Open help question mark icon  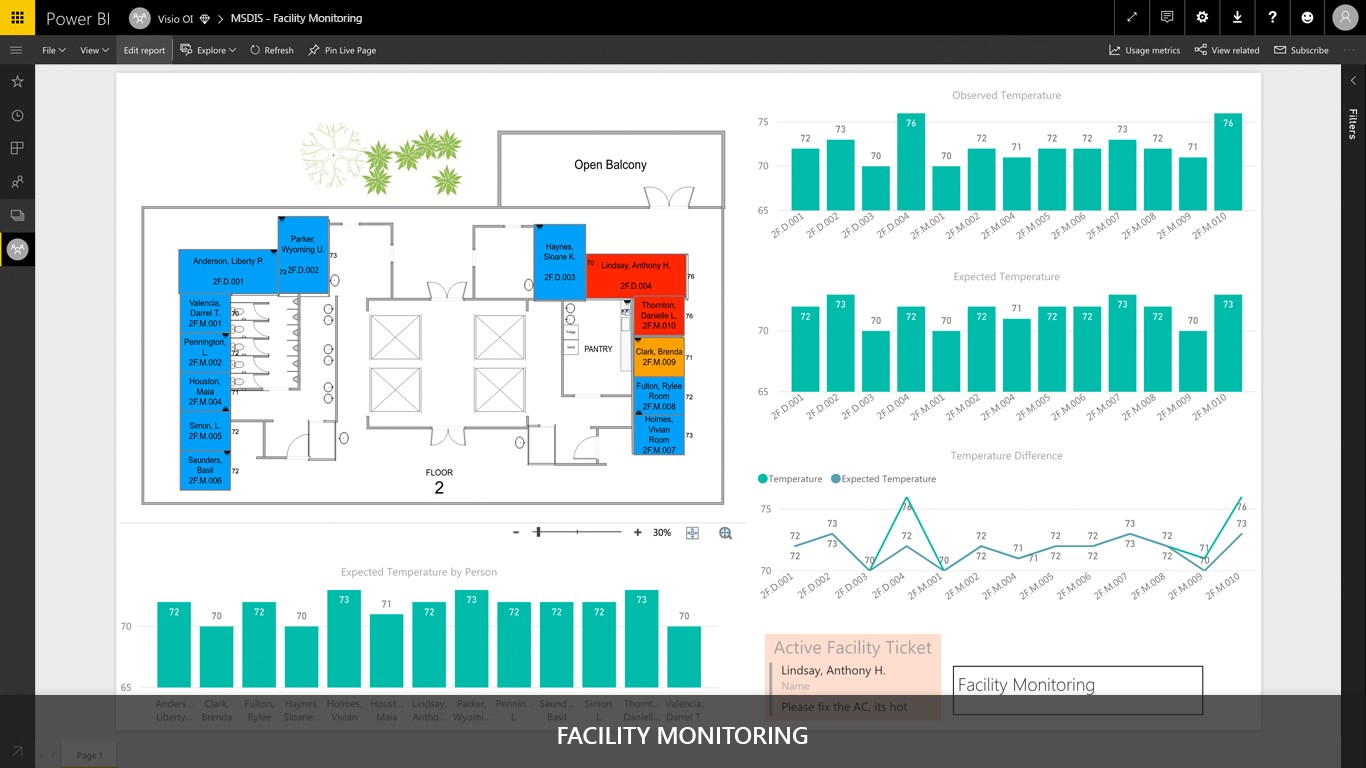click(1272, 17)
